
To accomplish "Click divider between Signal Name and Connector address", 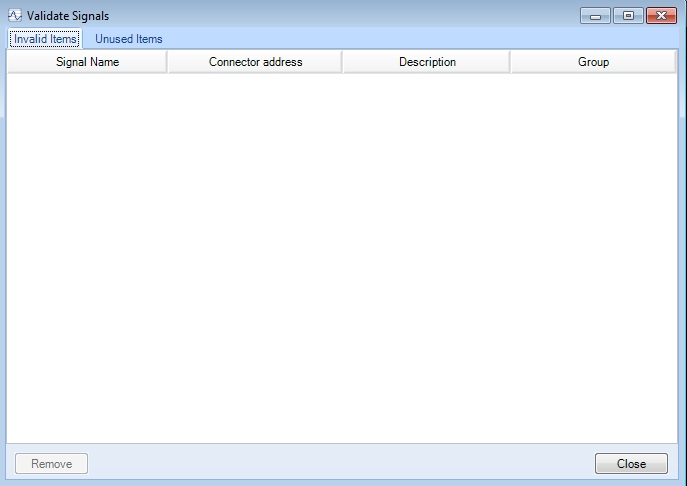I will coord(167,62).
